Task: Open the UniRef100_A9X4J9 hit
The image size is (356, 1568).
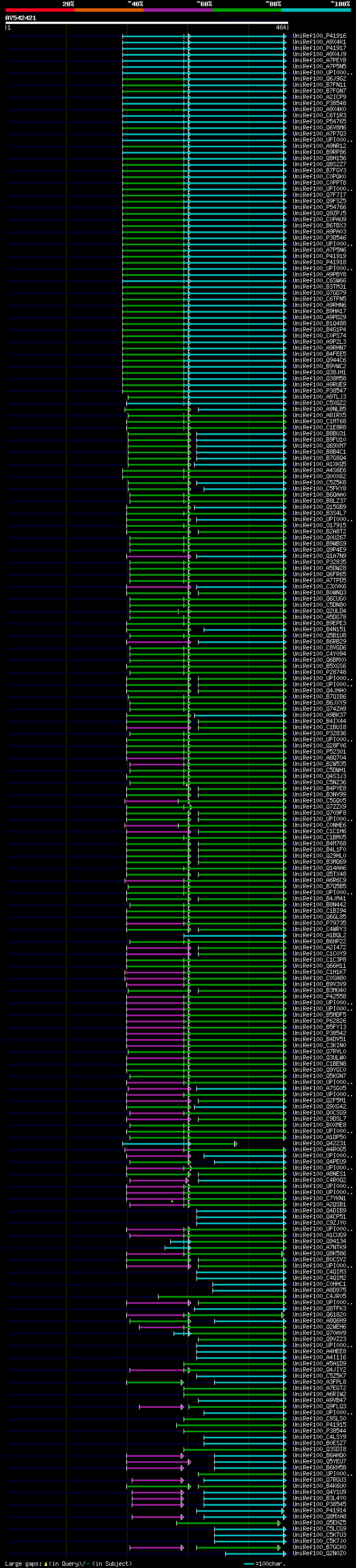Action: [x=319, y=54]
